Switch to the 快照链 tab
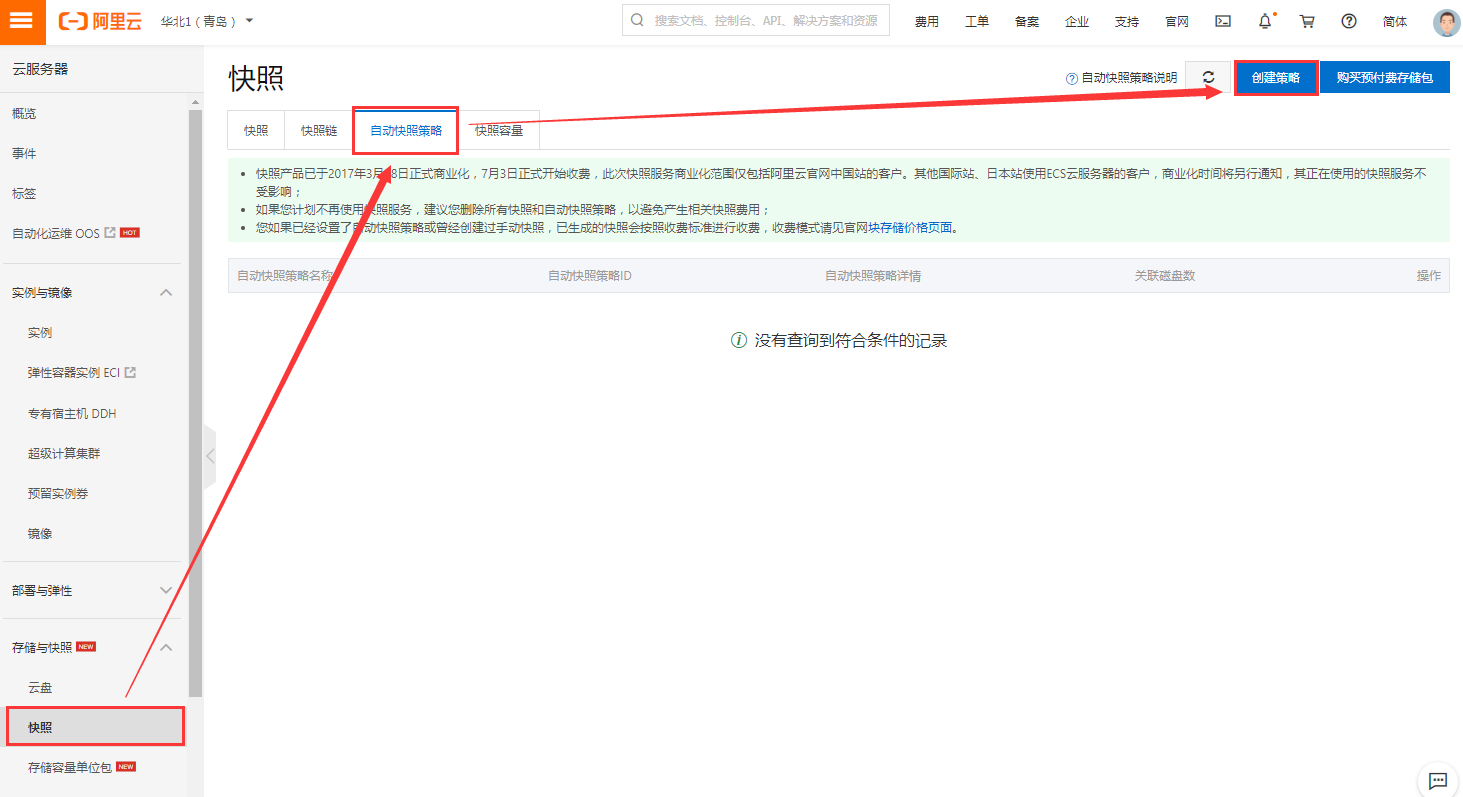The image size is (1463, 797). 319,130
